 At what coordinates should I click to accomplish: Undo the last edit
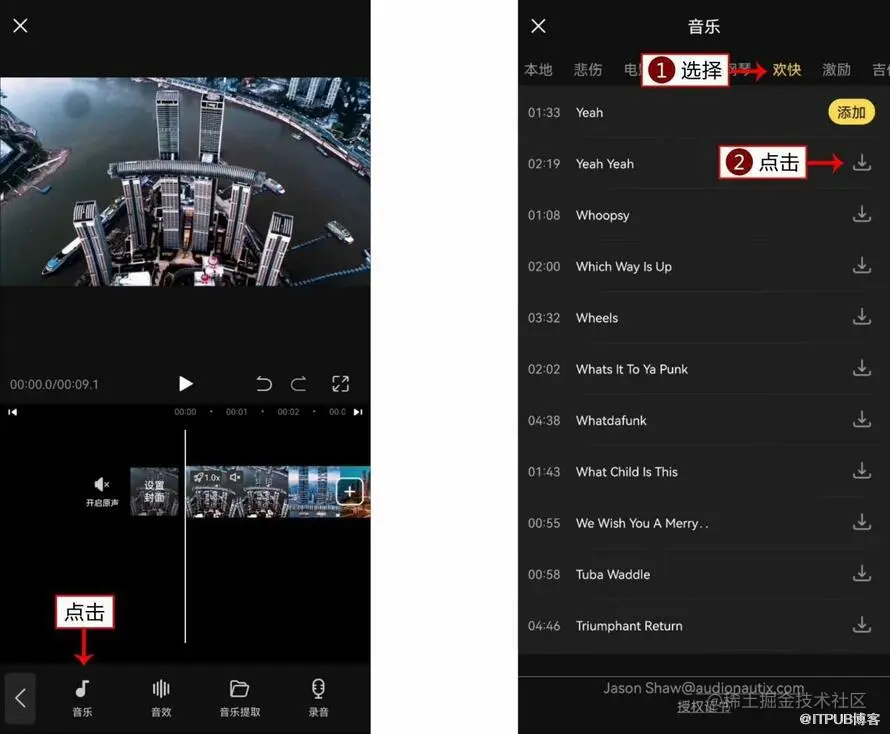(264, 384)
